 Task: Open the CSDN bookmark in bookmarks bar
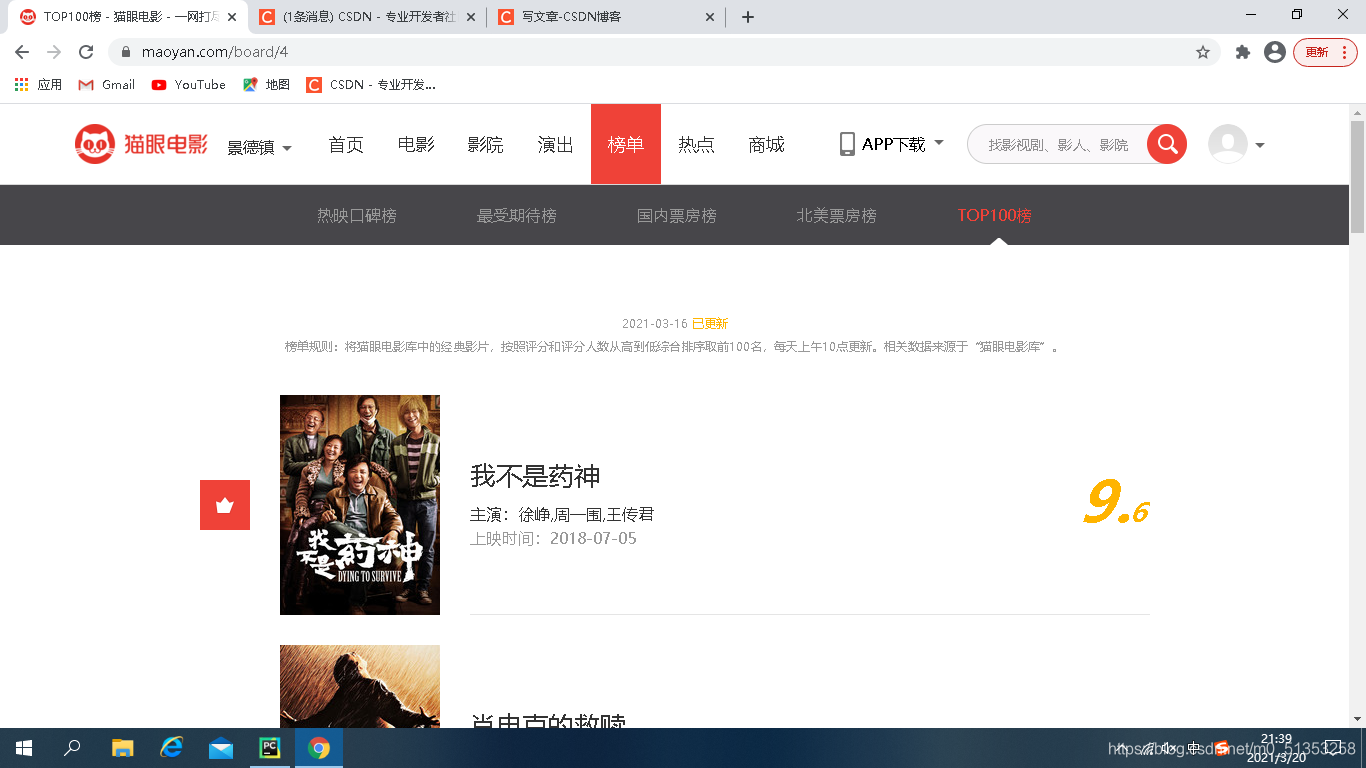click(x=371, y=85)
